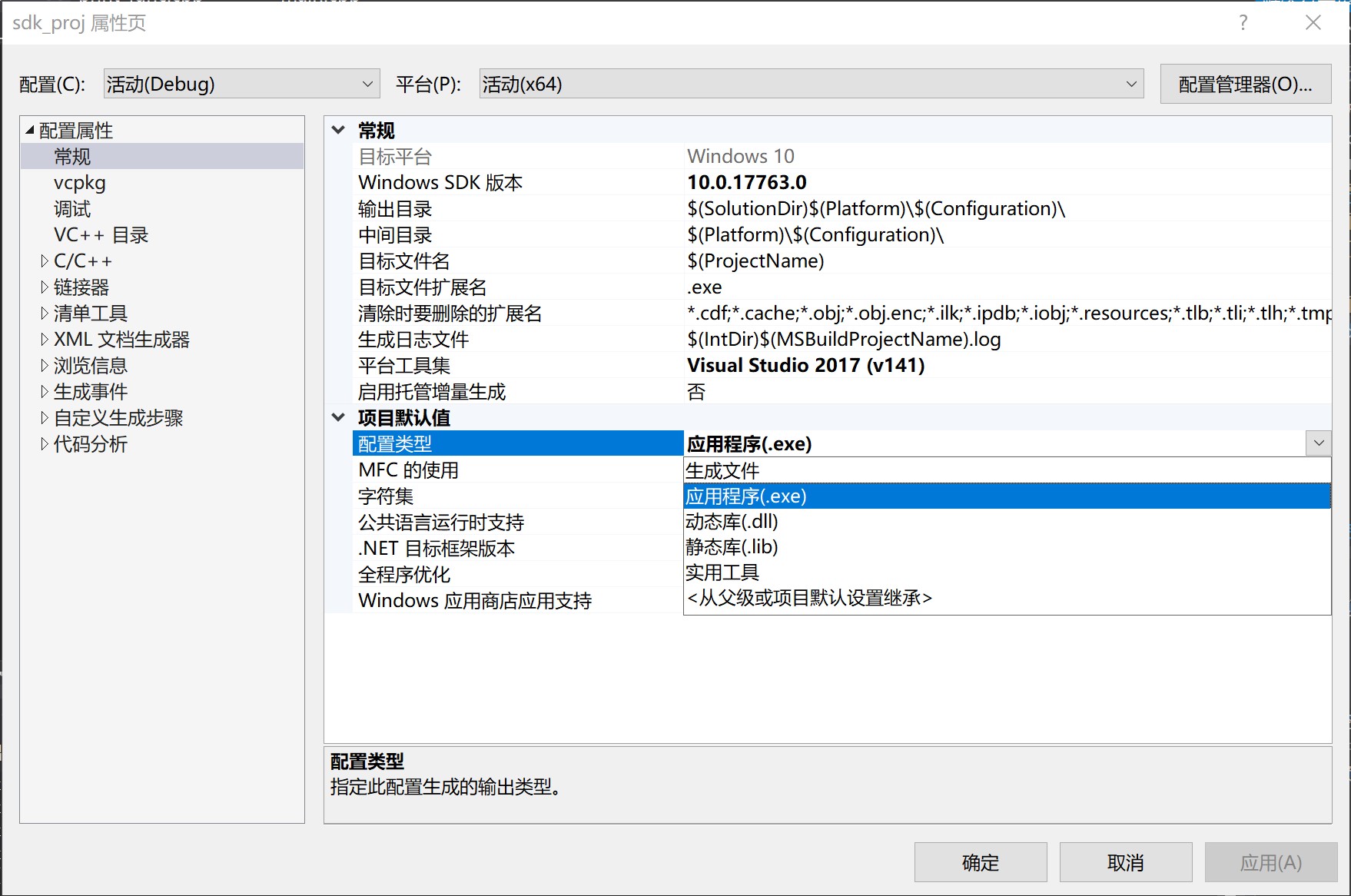Expand the 链接器 tree node arrow
1351x896 pixels.
44,287
